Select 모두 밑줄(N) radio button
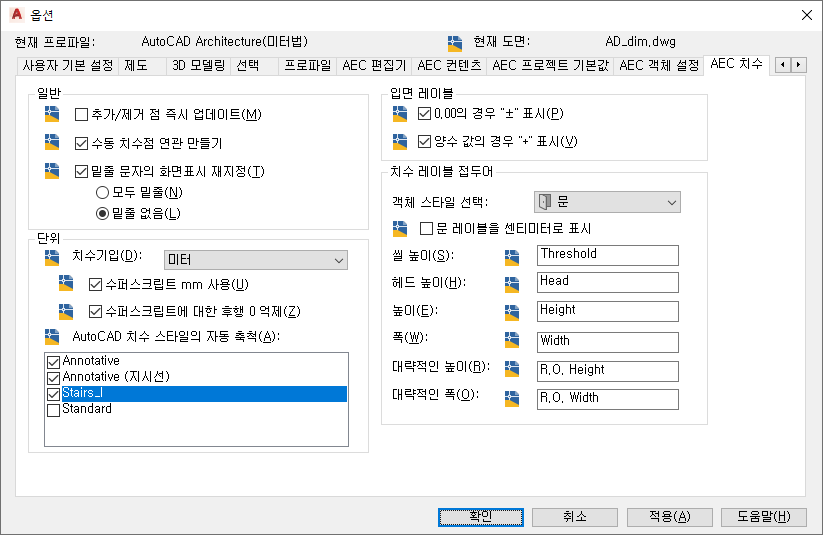Viewport: 823px width, 535px height. (x=102, y=193)
